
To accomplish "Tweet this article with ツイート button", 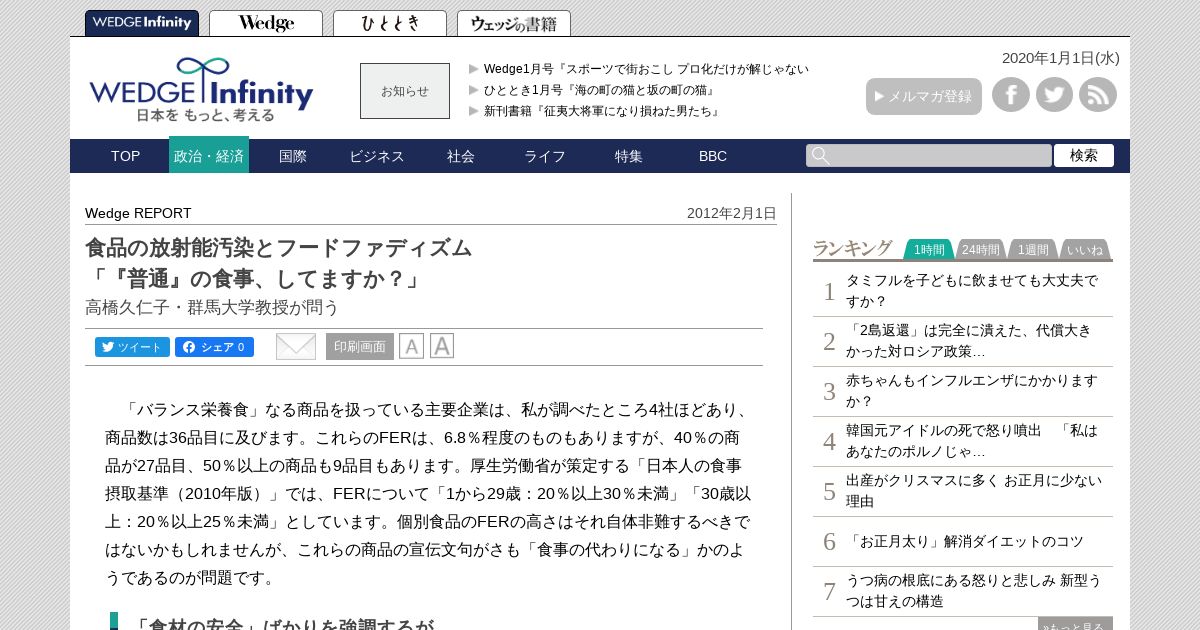I will [x=132, y=347].
